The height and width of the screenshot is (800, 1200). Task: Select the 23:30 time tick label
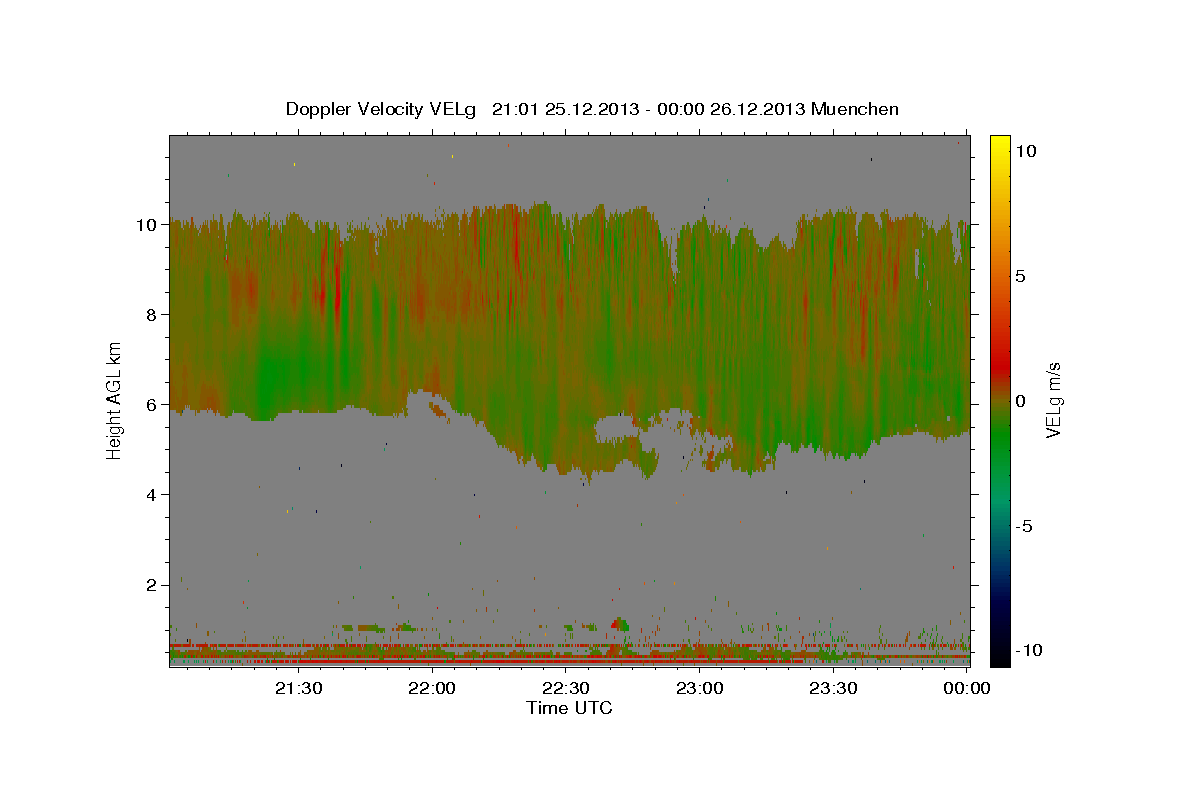point(834,688)
